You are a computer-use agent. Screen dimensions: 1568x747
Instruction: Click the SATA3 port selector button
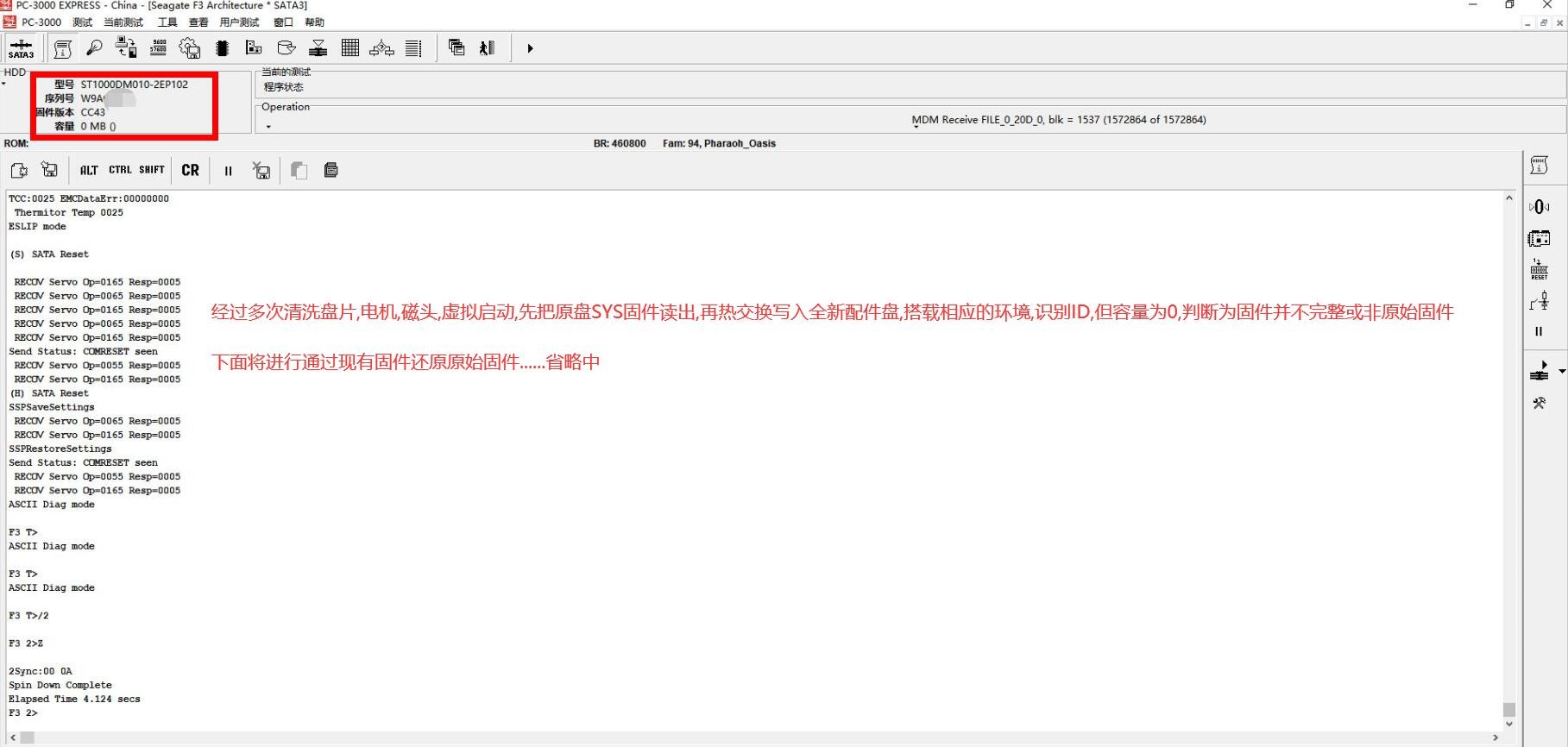[x=22, y=48]
